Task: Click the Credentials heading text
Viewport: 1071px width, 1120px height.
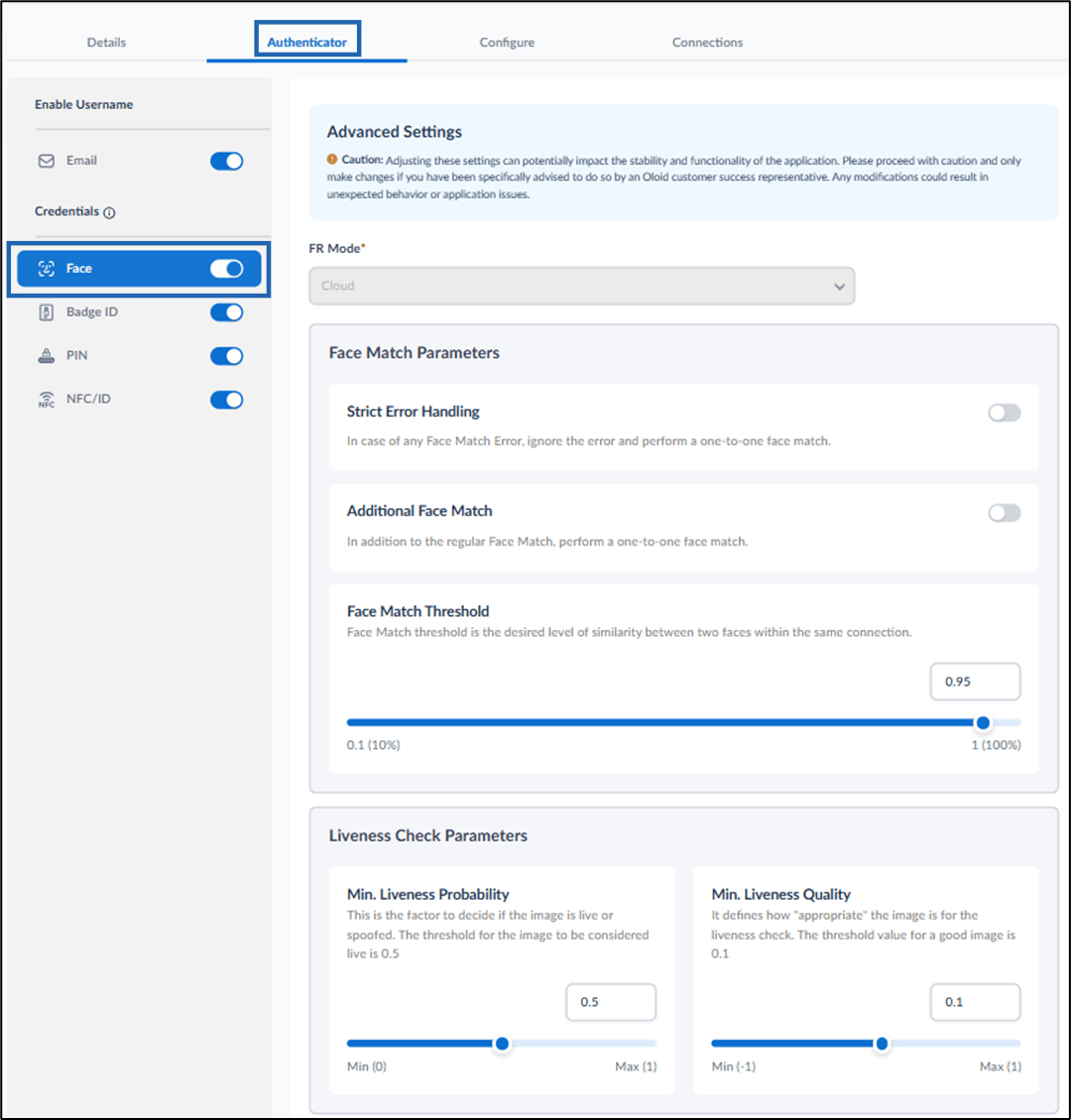Action: click(x=66, y=211)
